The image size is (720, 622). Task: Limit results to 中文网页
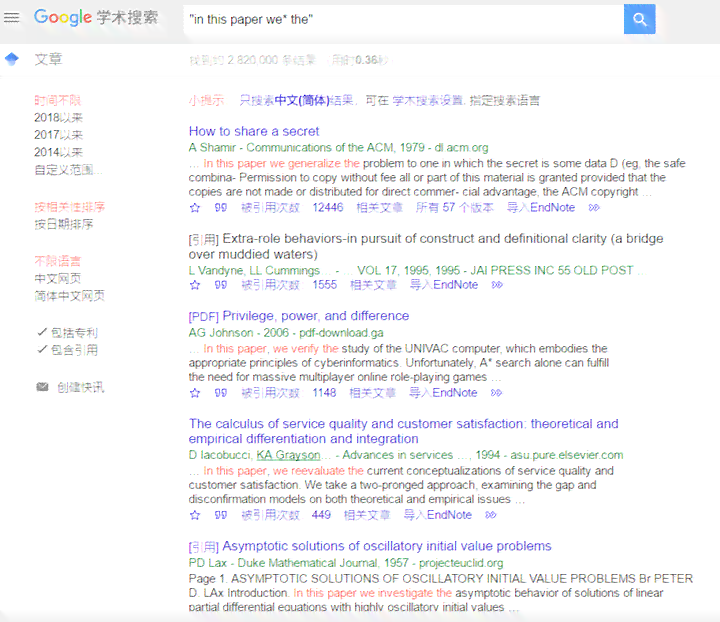[58, 278]
